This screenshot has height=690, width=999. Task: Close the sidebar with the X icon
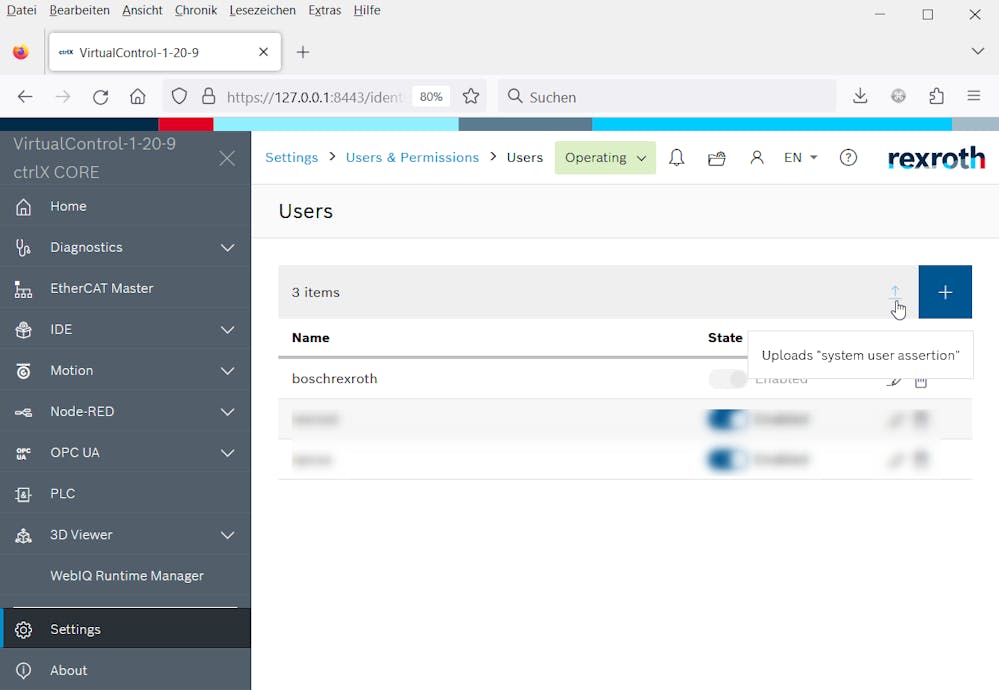(227, 158)
